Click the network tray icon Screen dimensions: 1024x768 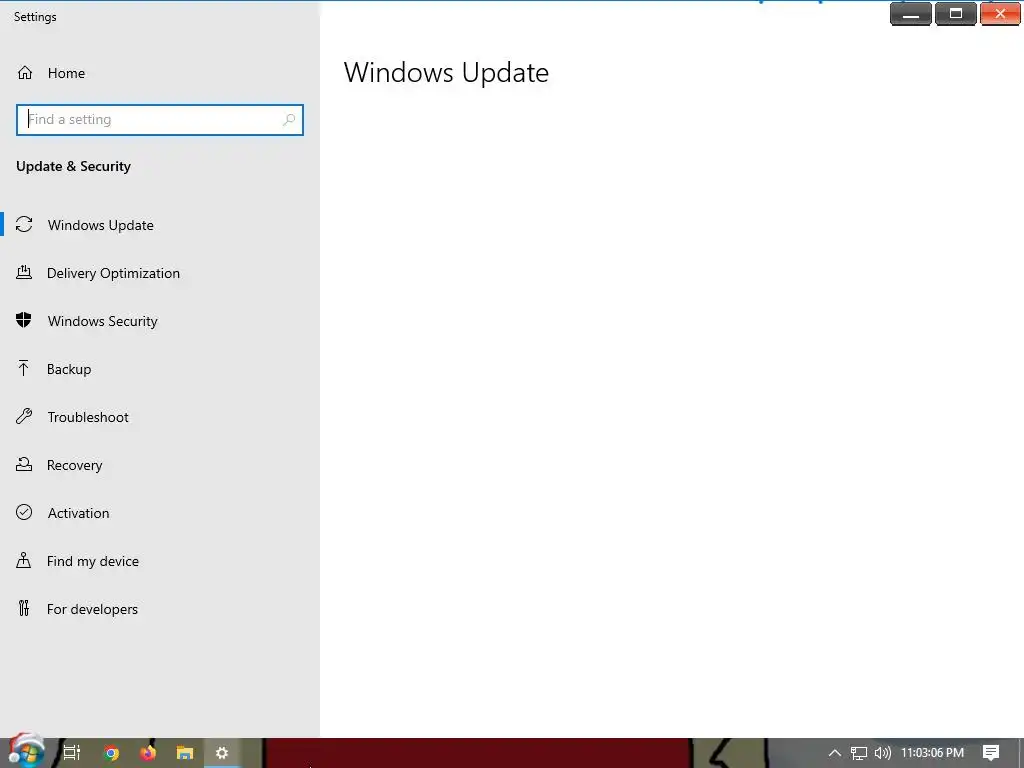pos(859,753)
